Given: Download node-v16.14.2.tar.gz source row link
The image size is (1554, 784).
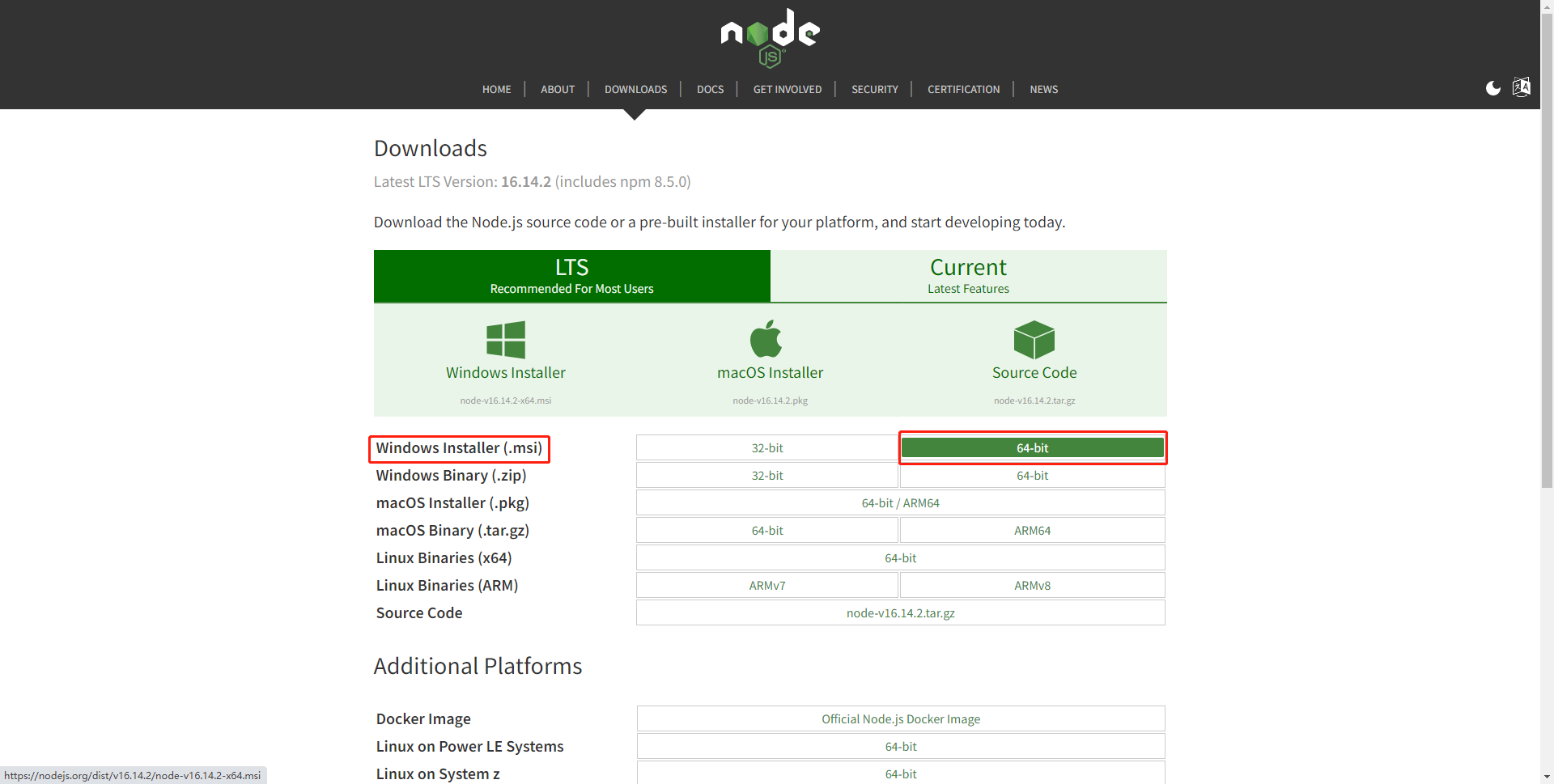Looking at the screenshot, I should pos(901,613).
